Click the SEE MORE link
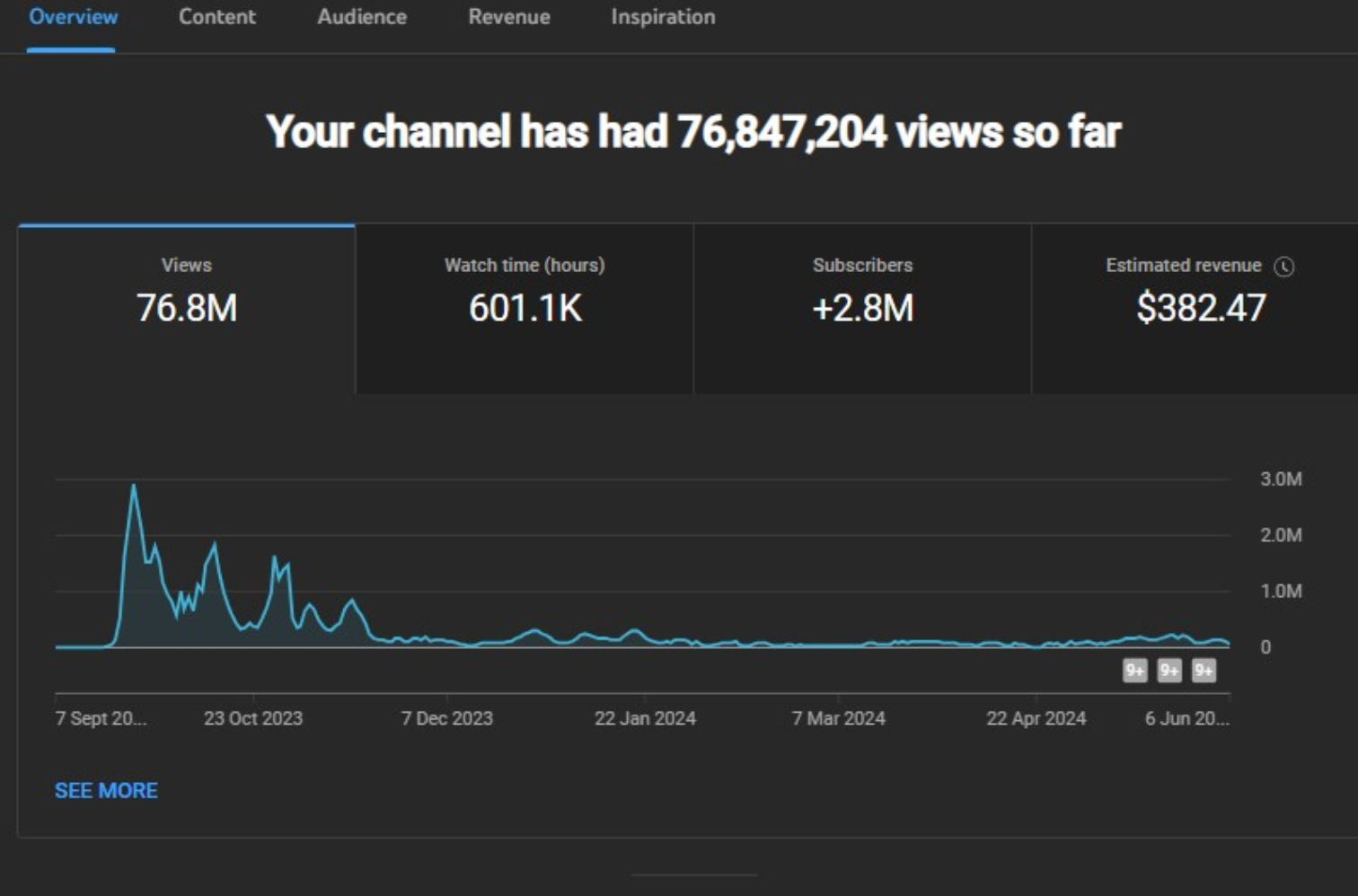Image resolution: width=1358 pixels, height=896 pixels. 106,791
